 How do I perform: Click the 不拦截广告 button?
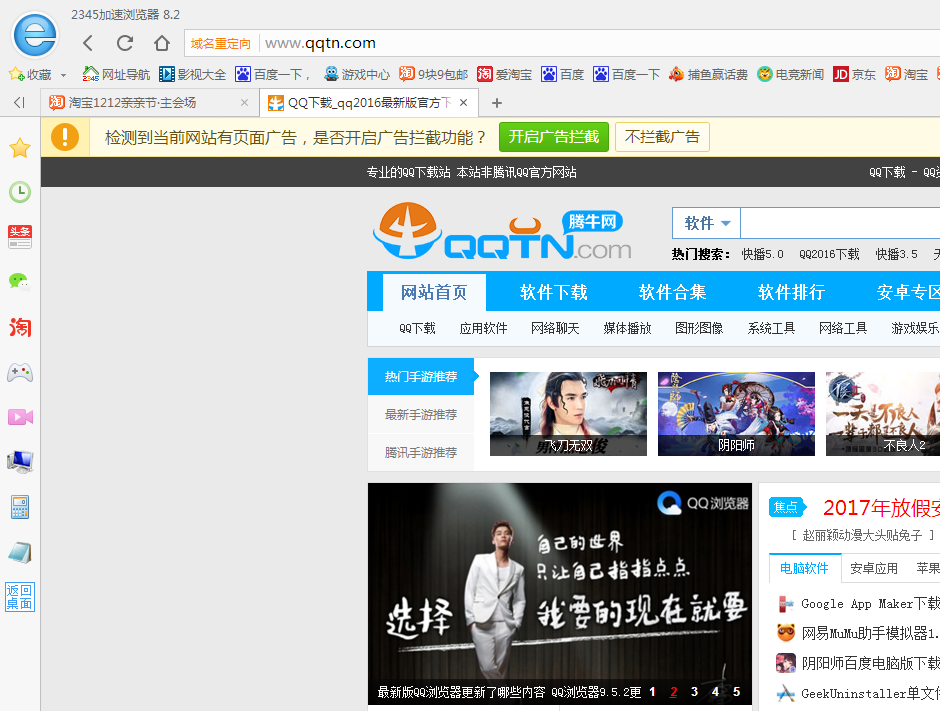pyautogui.click(x=662, y=137)
